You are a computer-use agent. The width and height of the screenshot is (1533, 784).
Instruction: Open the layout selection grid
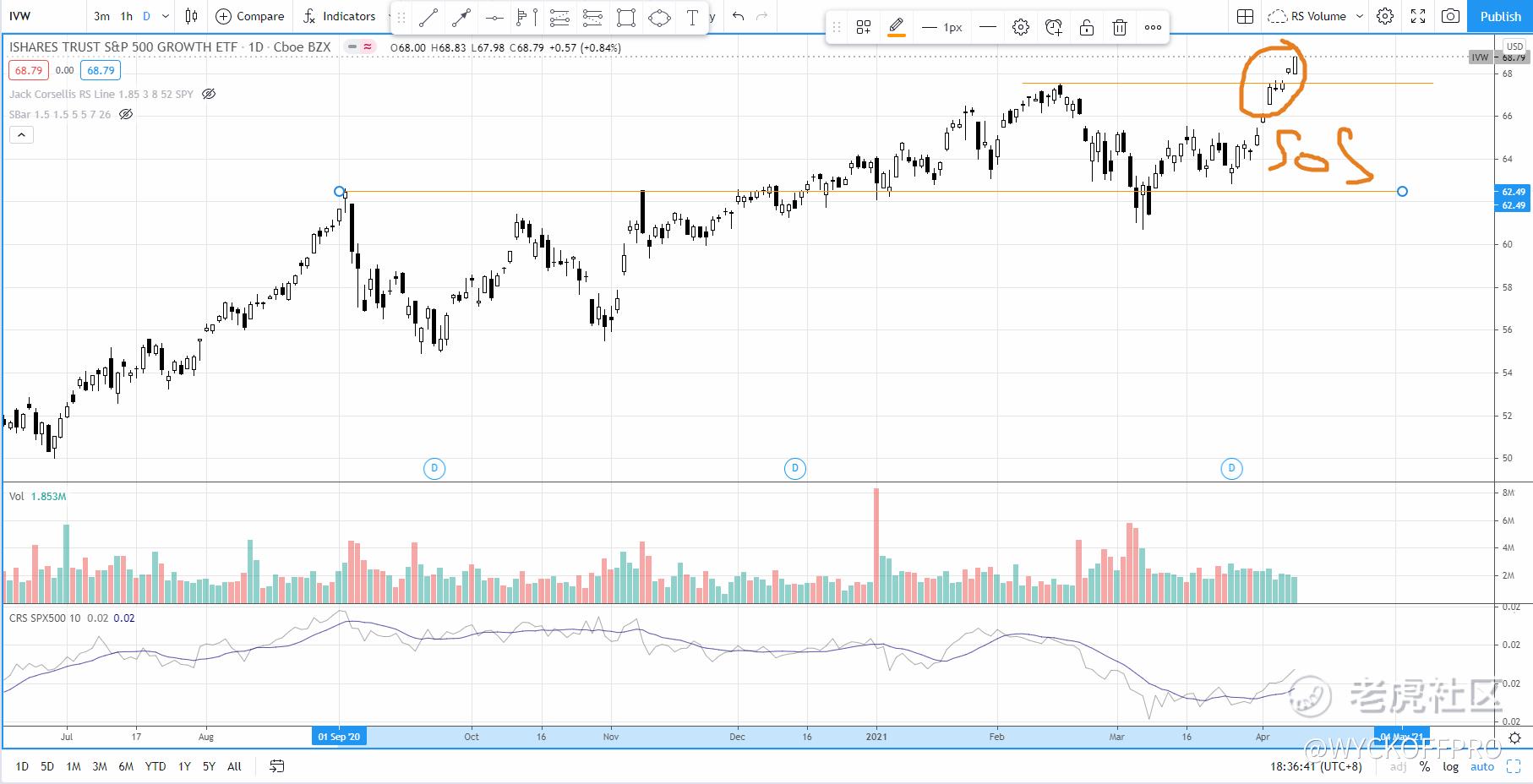click(x=1245, y=16)
